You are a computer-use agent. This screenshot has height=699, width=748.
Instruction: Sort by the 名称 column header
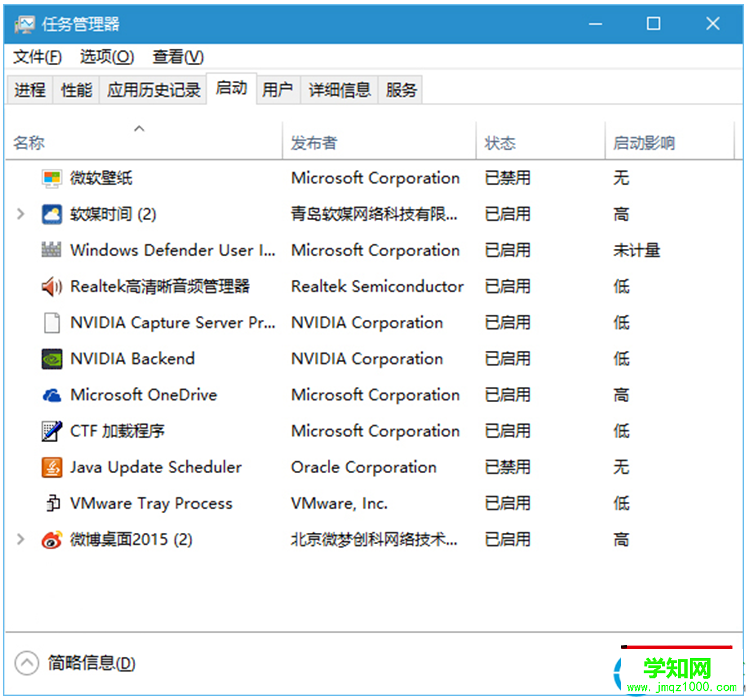(x=143, y=143)
